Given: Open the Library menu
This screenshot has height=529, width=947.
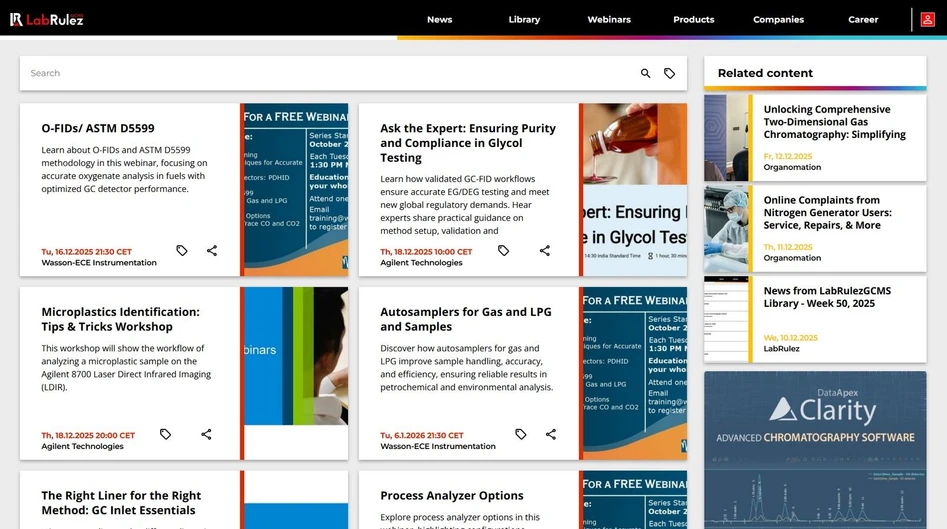Looking at the screenshot, I should click(524, 19).
